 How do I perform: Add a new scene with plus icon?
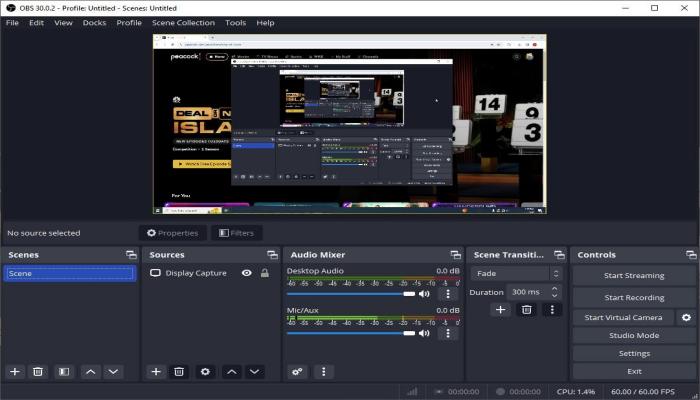point(15,371)
